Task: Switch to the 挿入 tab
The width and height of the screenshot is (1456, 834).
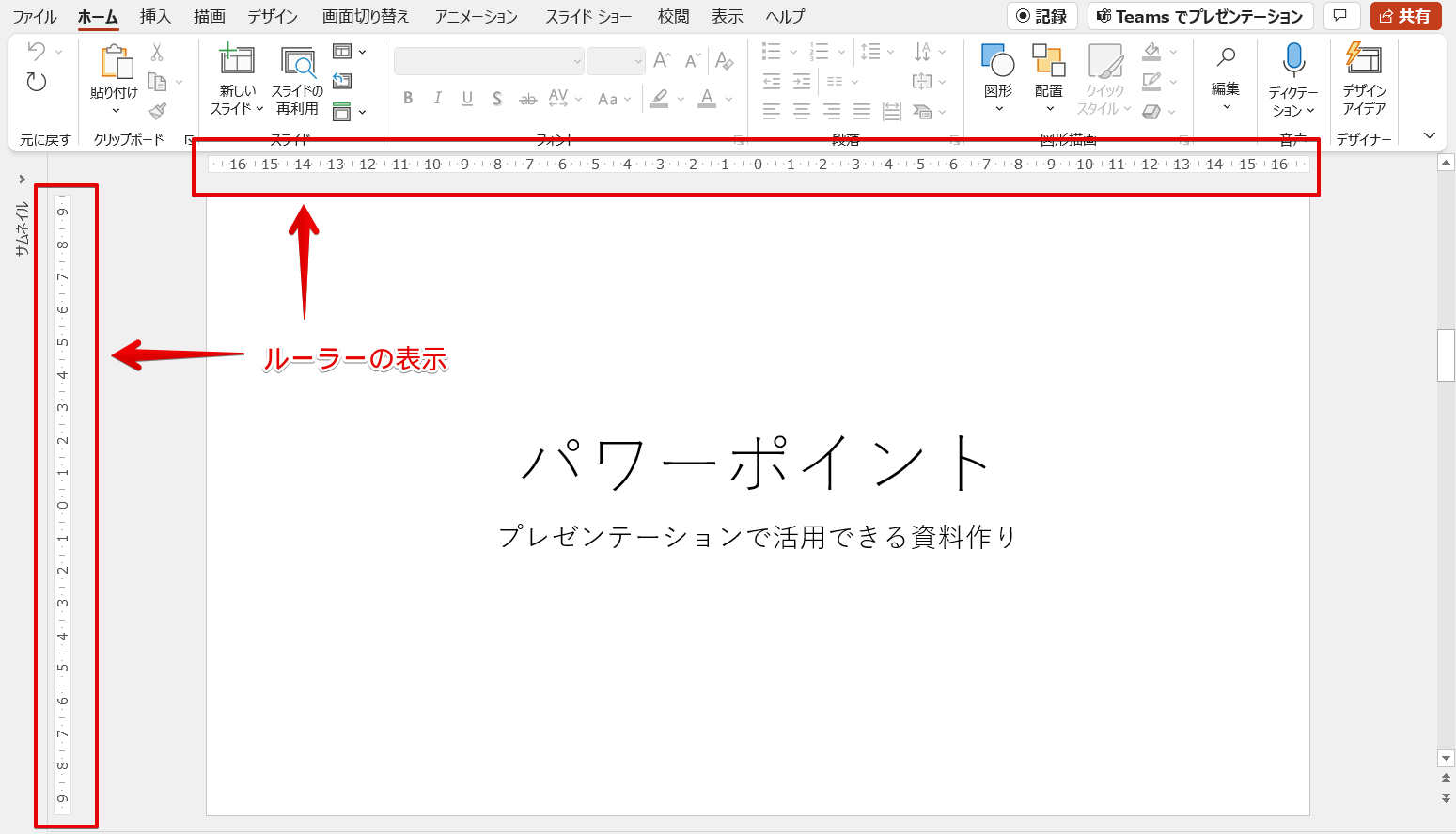Action: click(155, 17)
